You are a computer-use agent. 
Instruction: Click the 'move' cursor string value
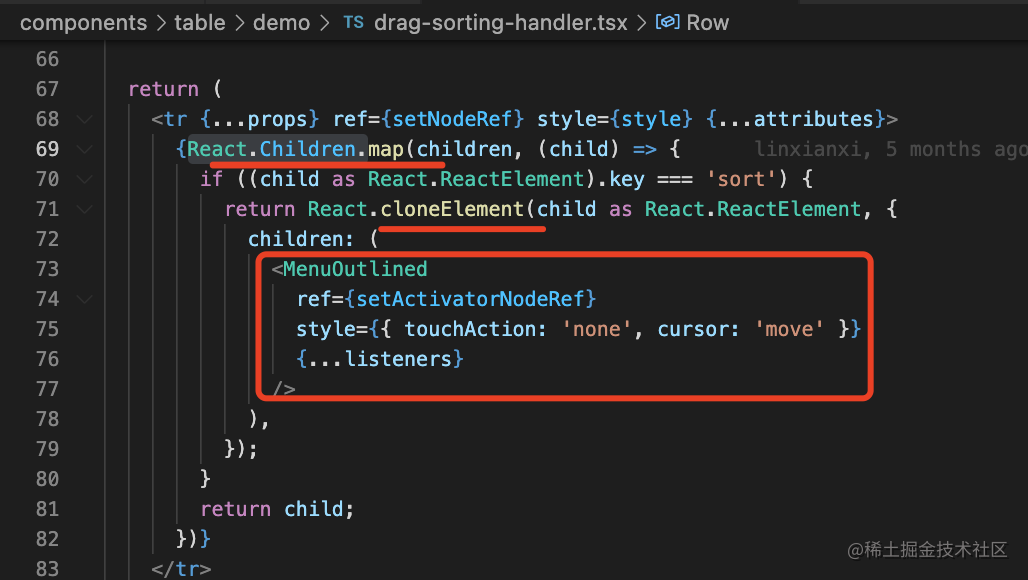789,329
